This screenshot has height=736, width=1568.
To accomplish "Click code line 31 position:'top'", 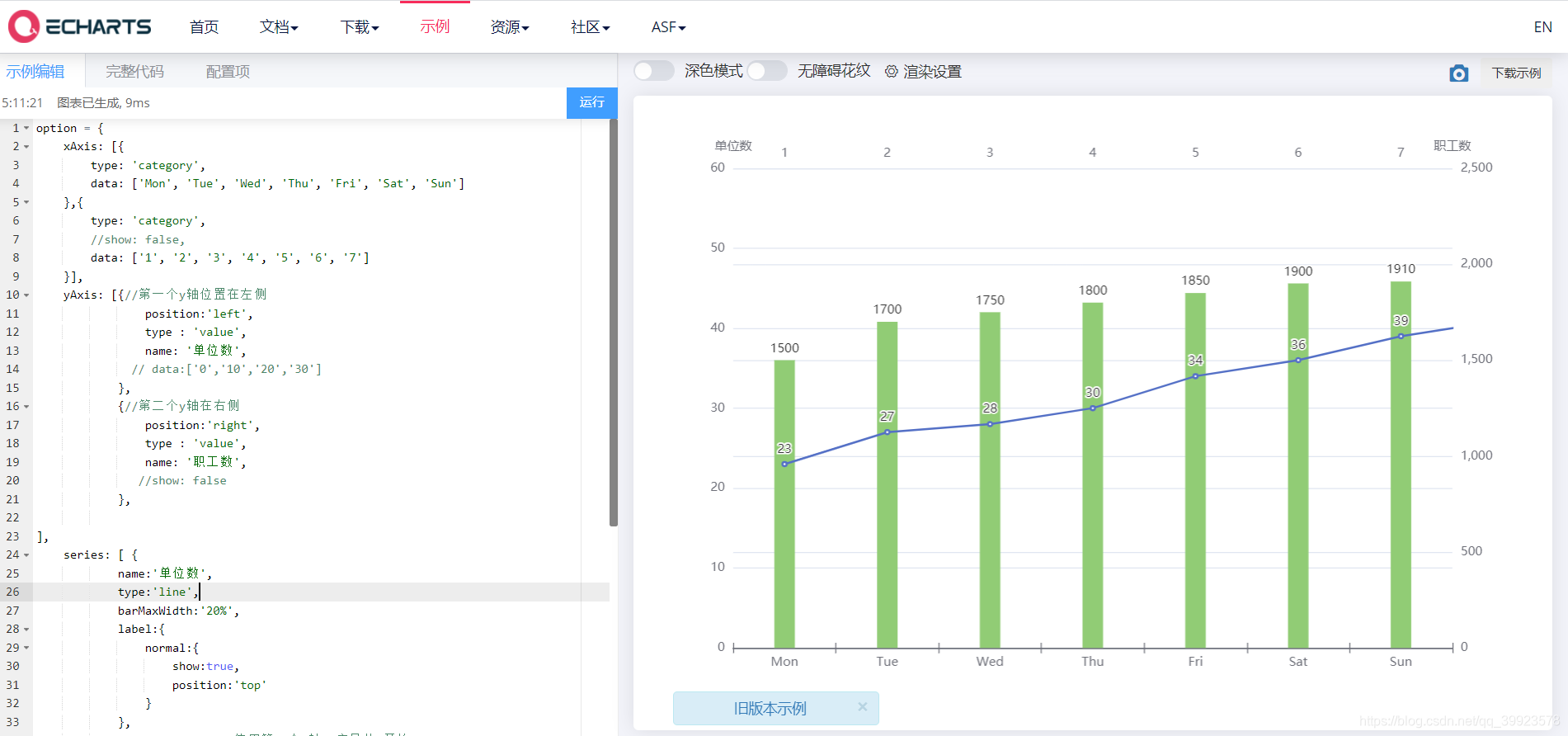I will tap(219, 686).
